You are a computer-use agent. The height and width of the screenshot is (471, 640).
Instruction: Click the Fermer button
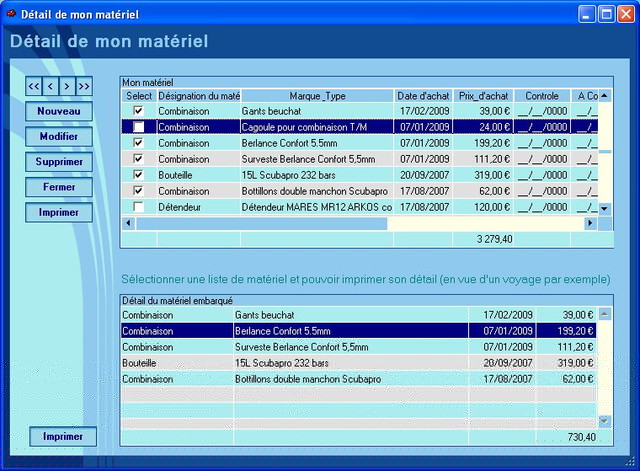tap(59, 187)
